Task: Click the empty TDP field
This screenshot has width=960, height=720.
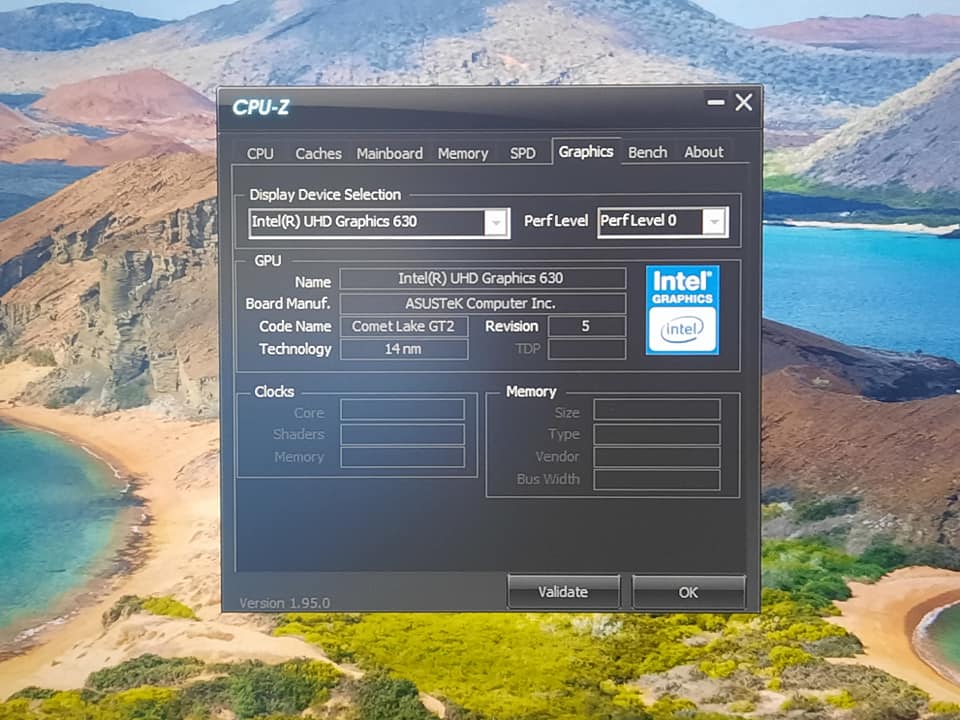Action: coord(587,349)
